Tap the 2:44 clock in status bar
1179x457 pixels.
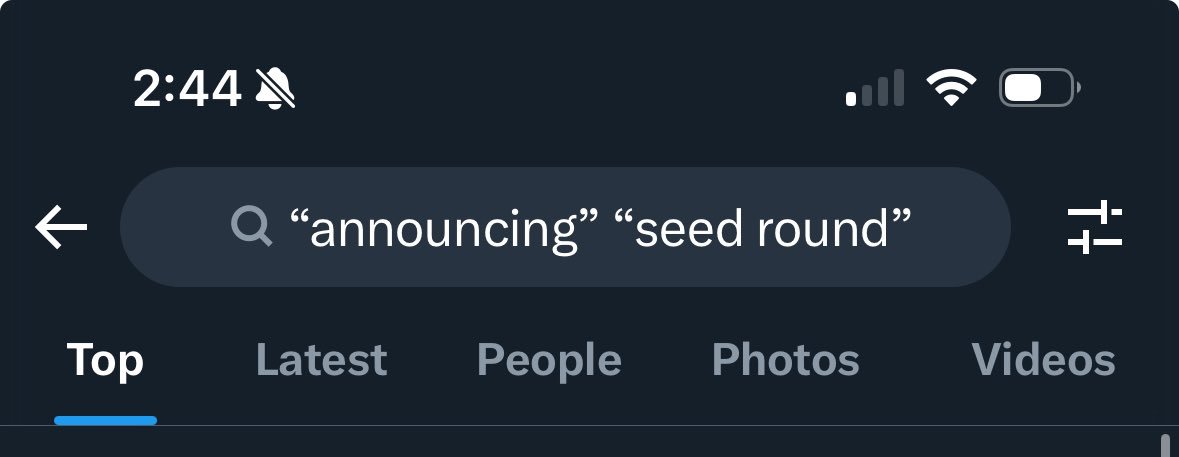(187, 89)
